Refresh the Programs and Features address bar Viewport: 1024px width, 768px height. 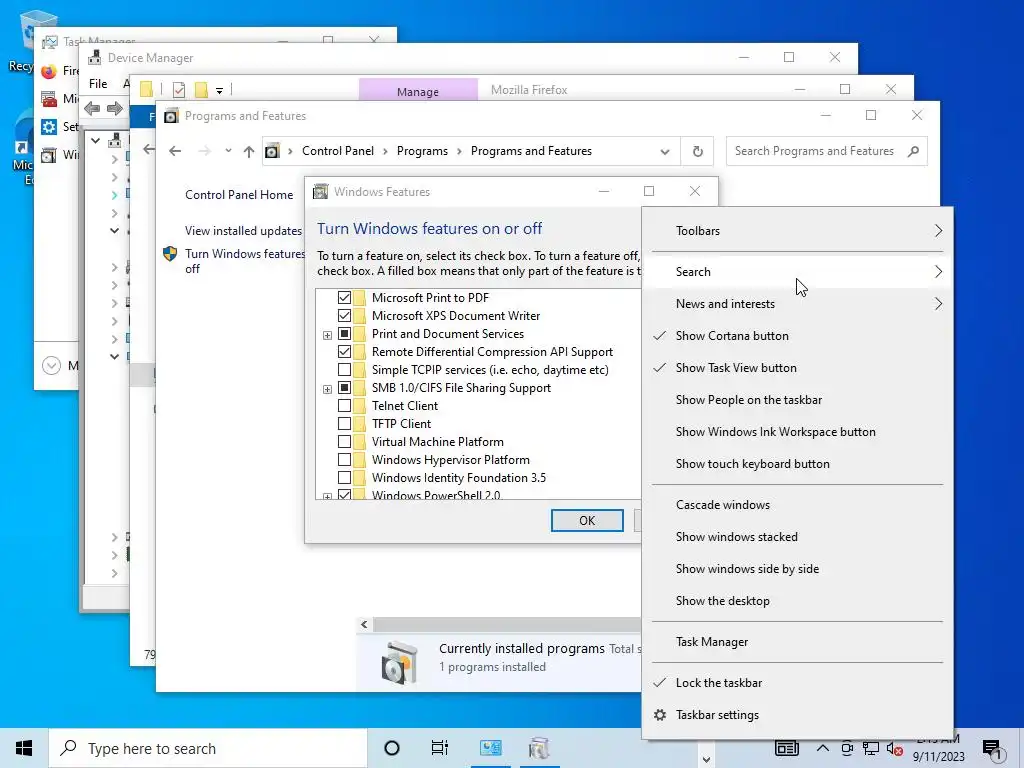pos(697,151)
